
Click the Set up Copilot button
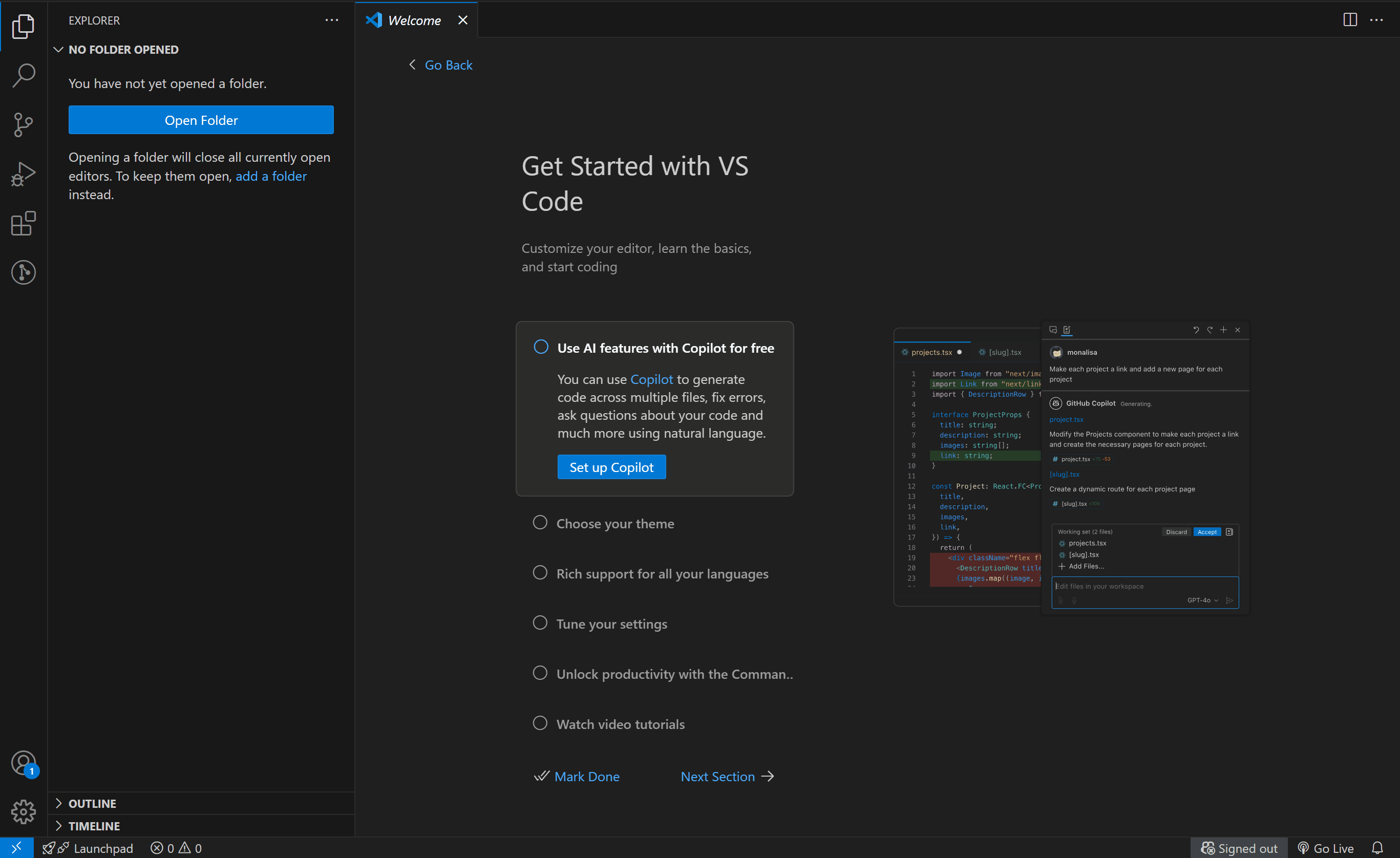[611, 467]
